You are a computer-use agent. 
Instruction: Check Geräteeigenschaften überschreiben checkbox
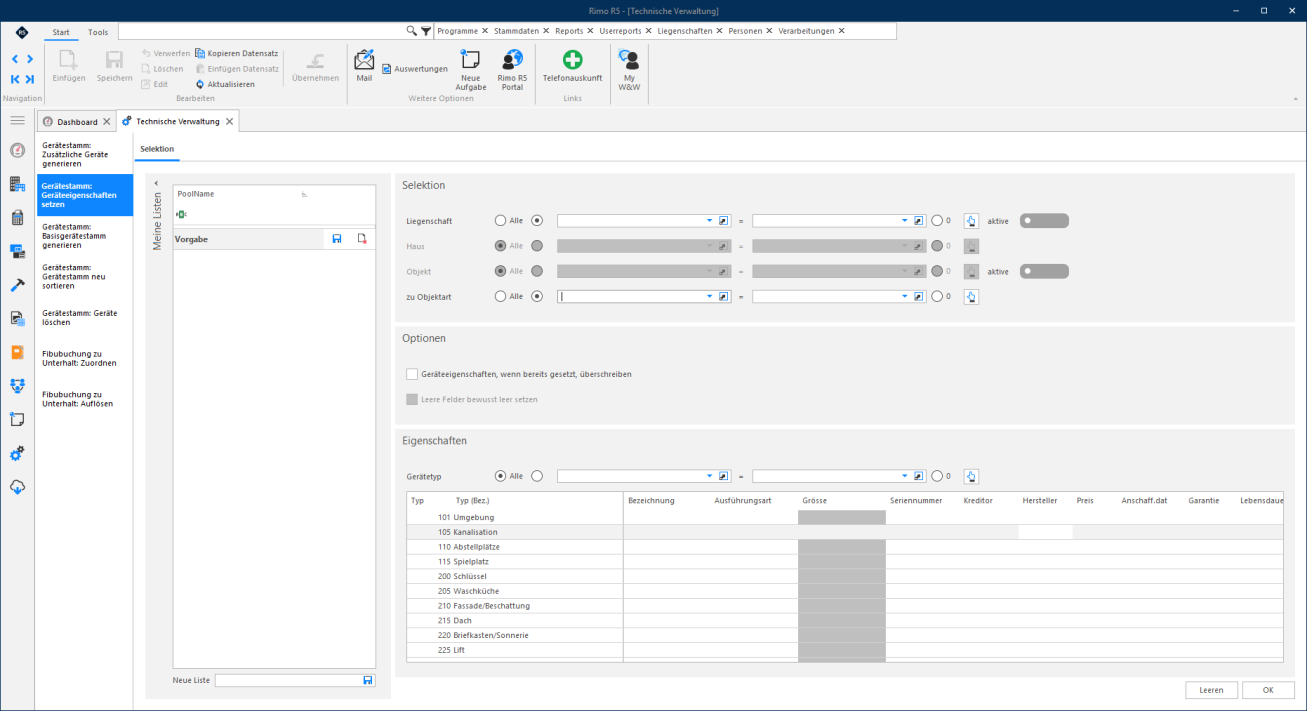coord(412,374)
